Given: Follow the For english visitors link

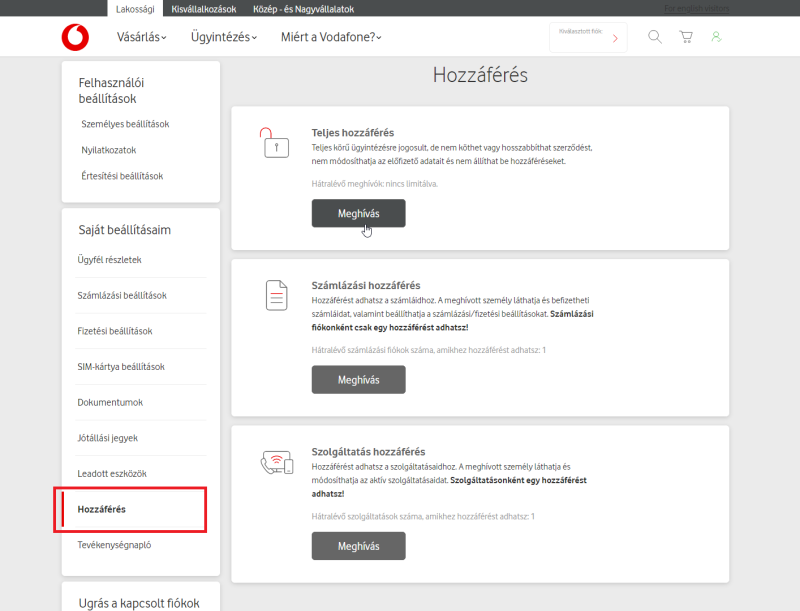Looking at the screenshot, I should [696, 9].
